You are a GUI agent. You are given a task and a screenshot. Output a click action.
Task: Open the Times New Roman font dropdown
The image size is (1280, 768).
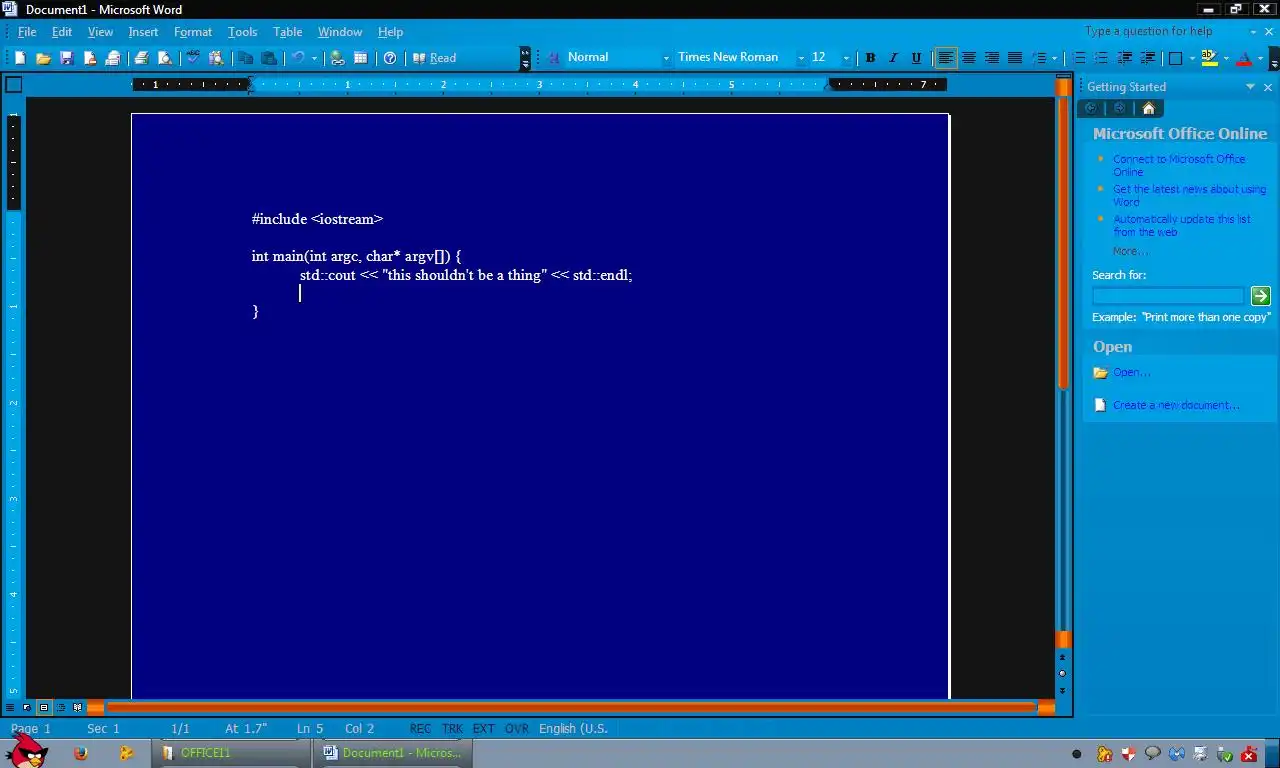click(x=800, y=58)
